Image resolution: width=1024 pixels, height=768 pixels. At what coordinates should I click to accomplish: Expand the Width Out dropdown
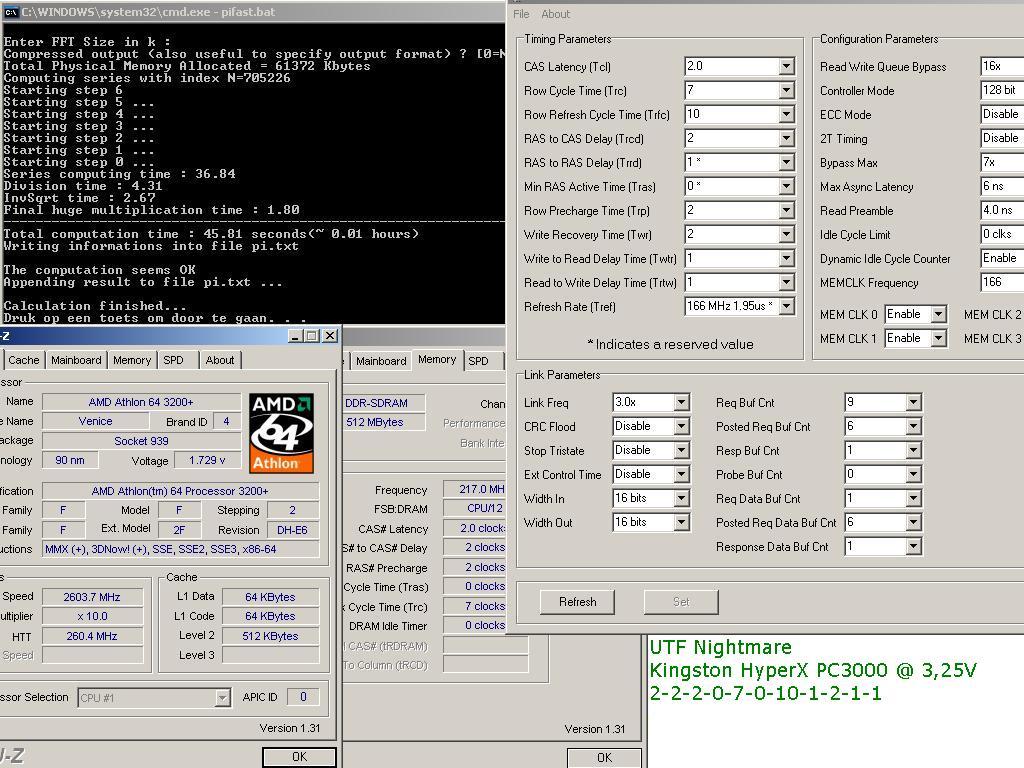[681, 522]
